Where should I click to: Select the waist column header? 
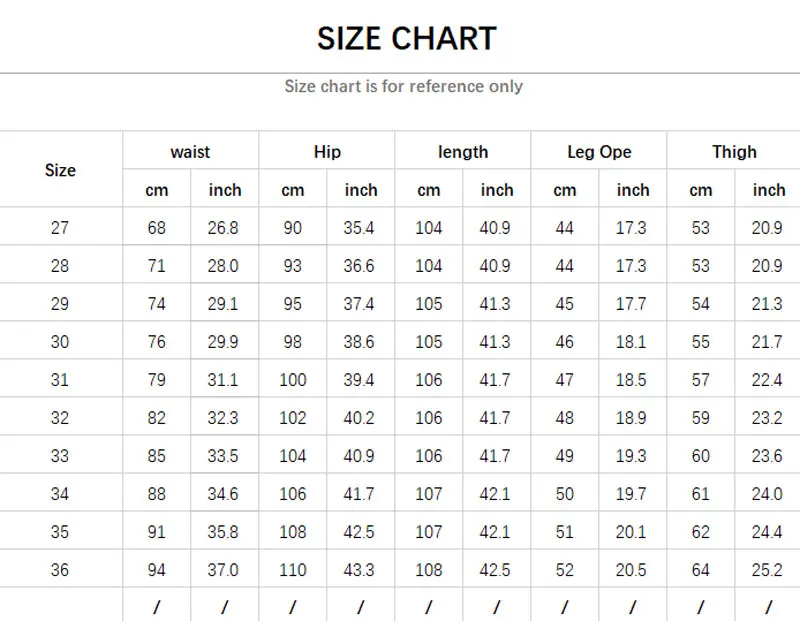coord(190,152)
